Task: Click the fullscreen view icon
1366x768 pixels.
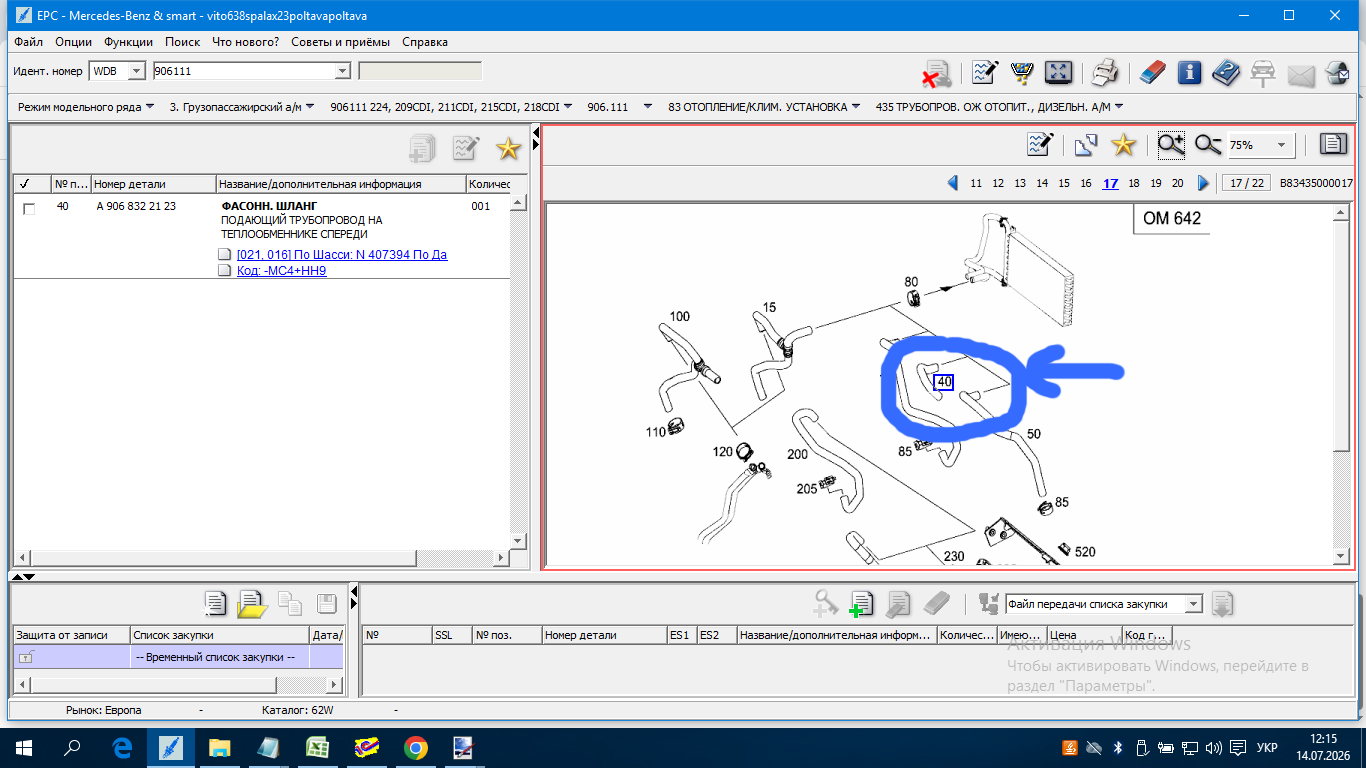Action: pos(1058,72)
